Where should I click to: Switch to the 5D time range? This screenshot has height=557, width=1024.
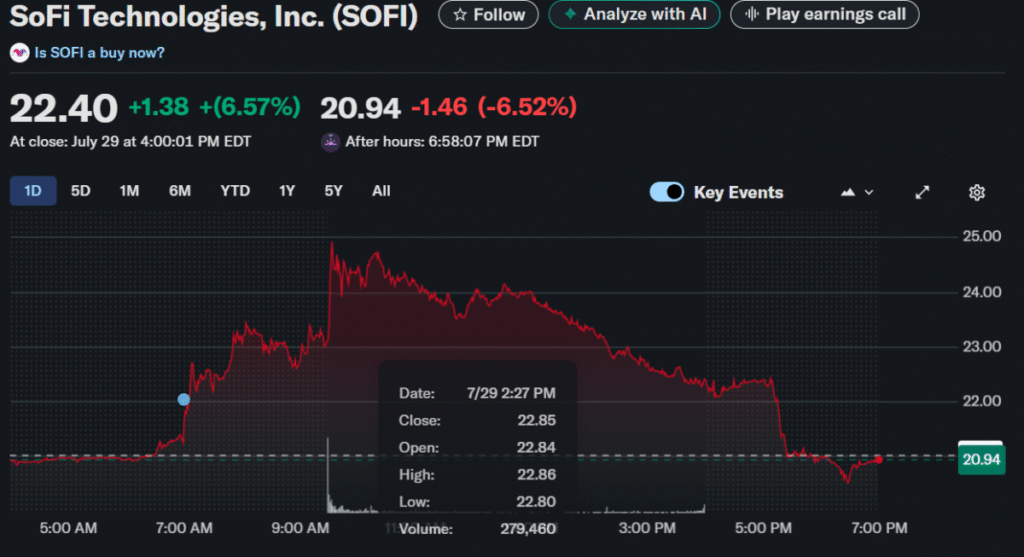click(x=81, y=191)
